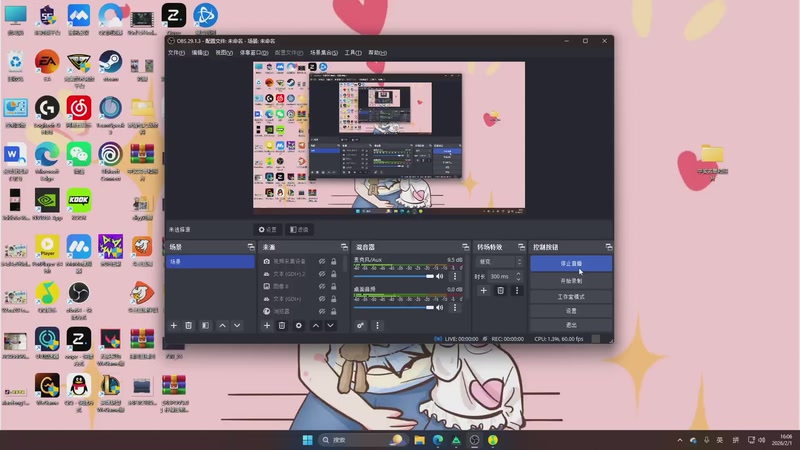Screen dimensions: 800x450
Task: Open source 滤镜 button above sources panel
Action: coord(299,230)
